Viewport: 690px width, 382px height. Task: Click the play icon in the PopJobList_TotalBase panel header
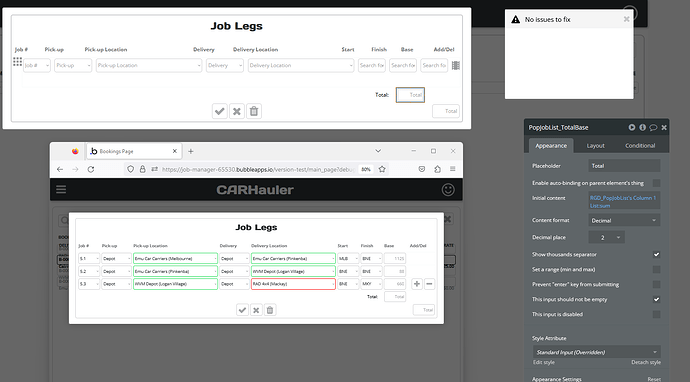pos(632,127)
